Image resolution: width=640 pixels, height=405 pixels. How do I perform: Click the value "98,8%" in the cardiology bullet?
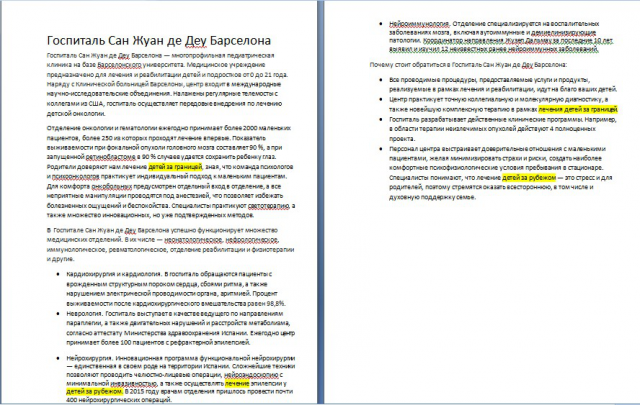tap(276, 304)
